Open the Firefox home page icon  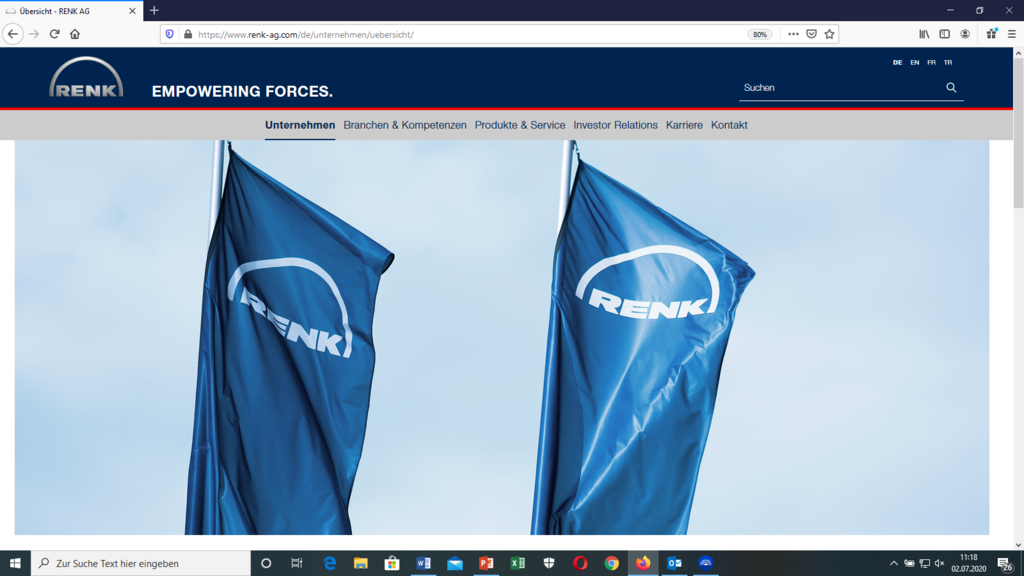[75, 34]
